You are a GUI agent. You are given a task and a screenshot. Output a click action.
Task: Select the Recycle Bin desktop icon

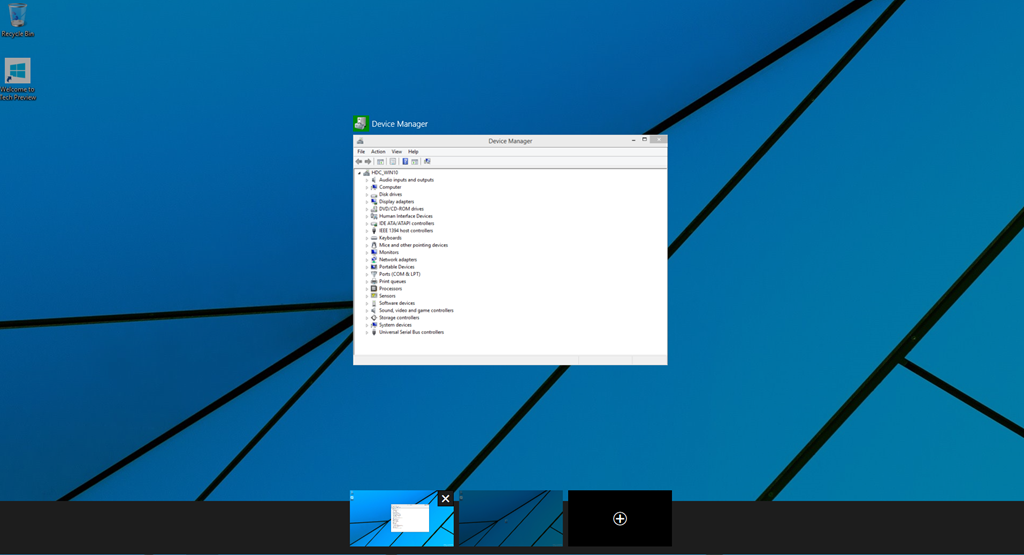tap(18, 20)
